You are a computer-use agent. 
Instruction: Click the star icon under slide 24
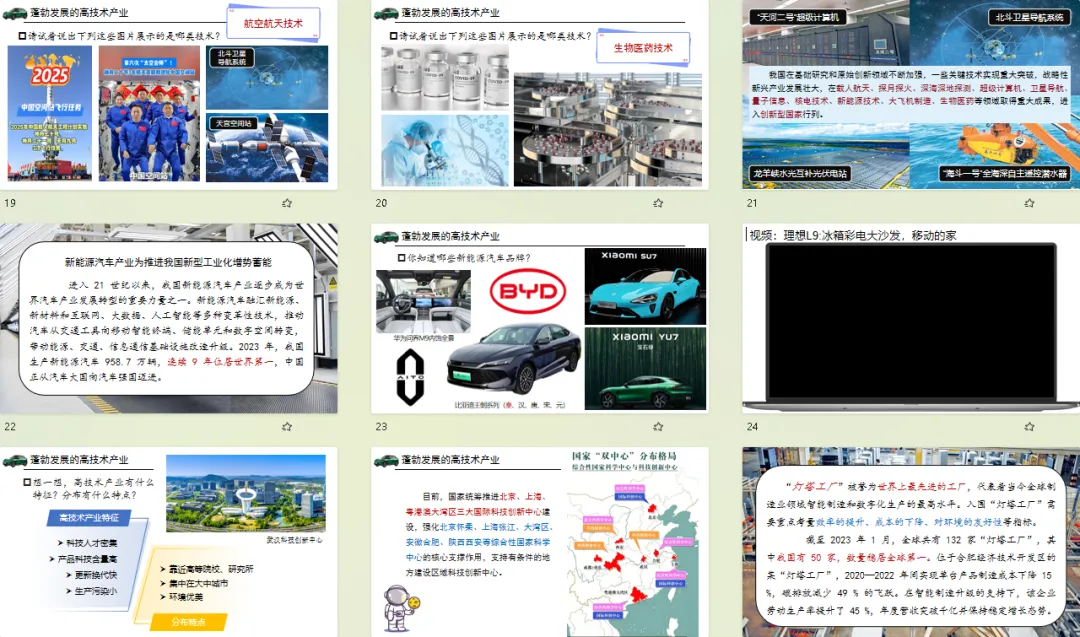coord(1029,427)
